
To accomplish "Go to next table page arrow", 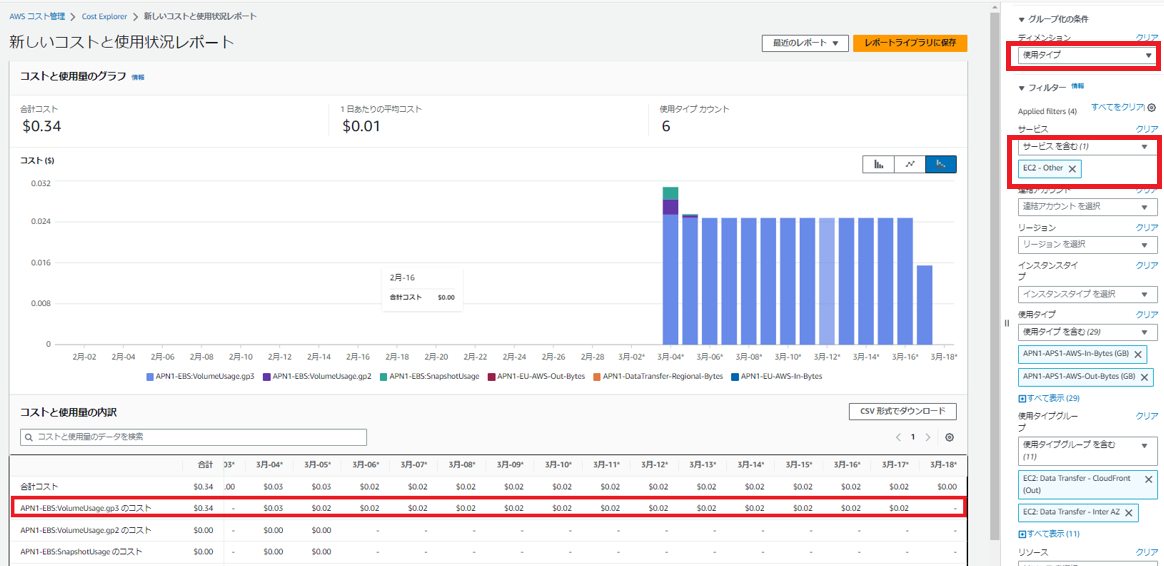I will 928,437.
